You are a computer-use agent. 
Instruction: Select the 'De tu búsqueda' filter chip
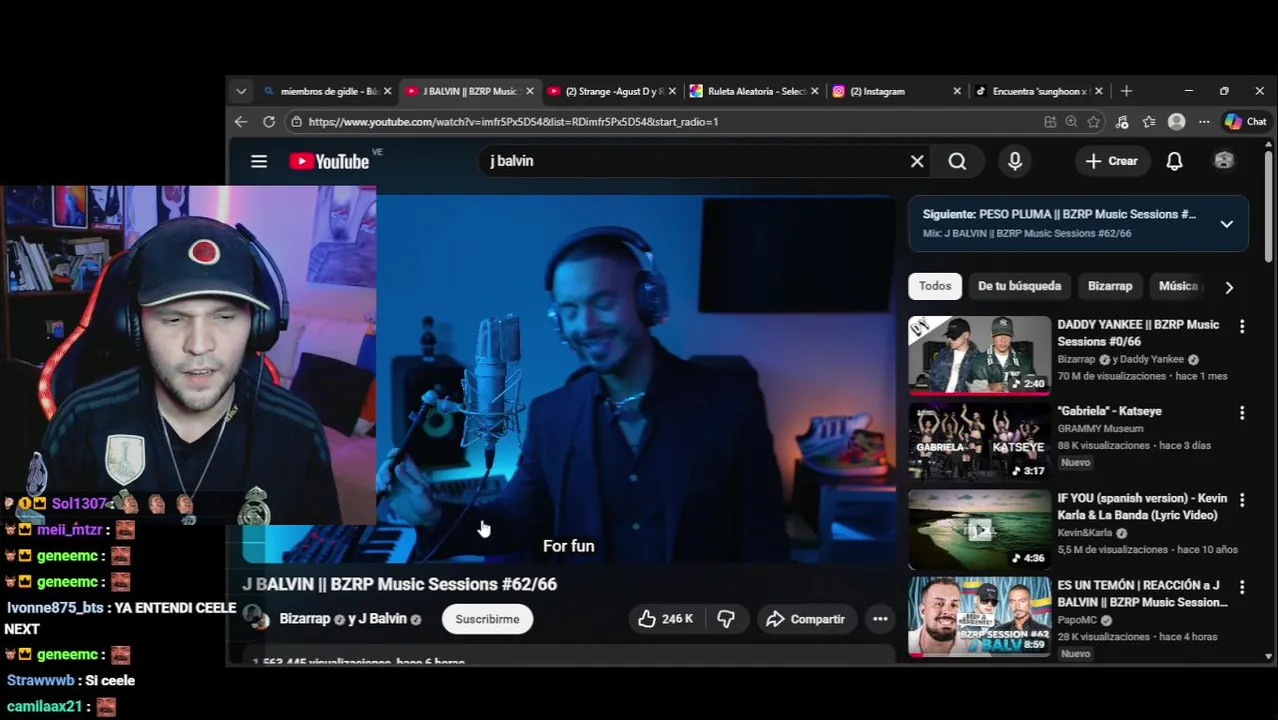click(x=1019, y=286)
